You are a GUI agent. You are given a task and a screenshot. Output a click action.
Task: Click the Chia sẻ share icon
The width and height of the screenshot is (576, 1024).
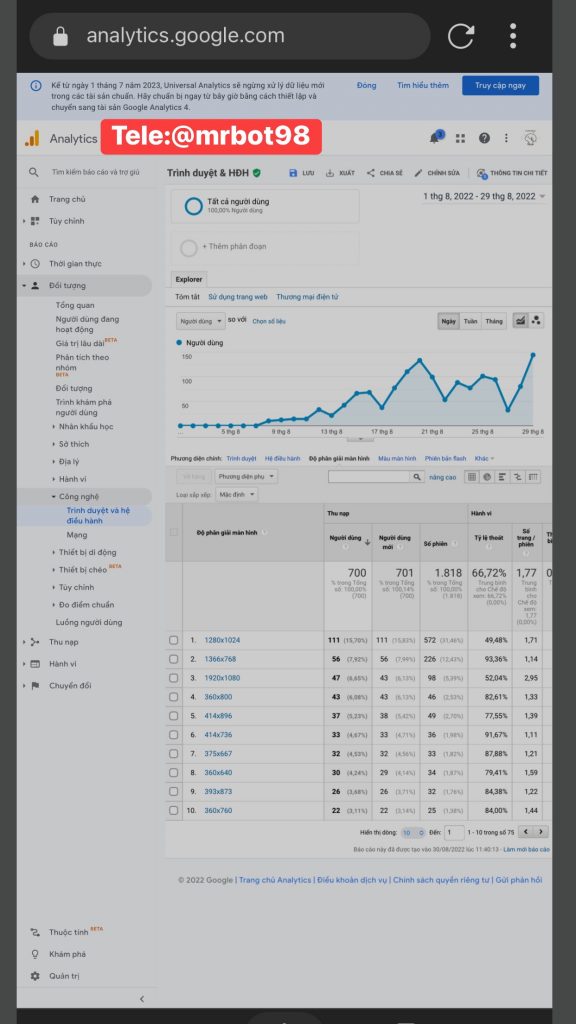(x=370, y=173)
